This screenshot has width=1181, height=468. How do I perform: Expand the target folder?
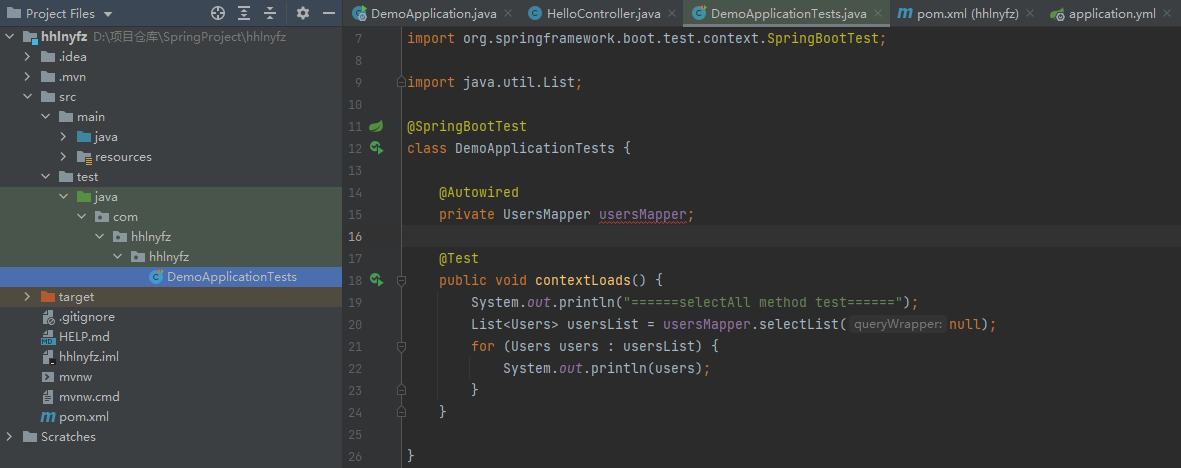[28, 297]
